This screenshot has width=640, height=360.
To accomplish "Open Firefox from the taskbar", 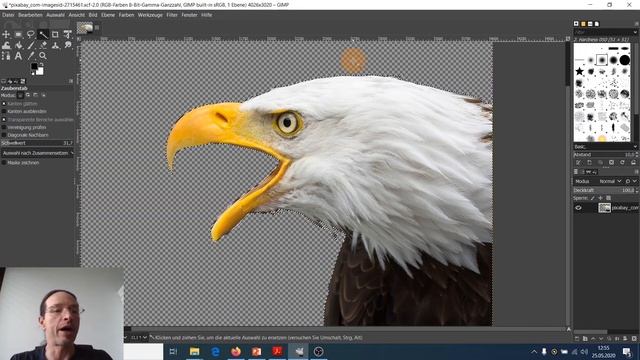I will click(x=236, y=351).
